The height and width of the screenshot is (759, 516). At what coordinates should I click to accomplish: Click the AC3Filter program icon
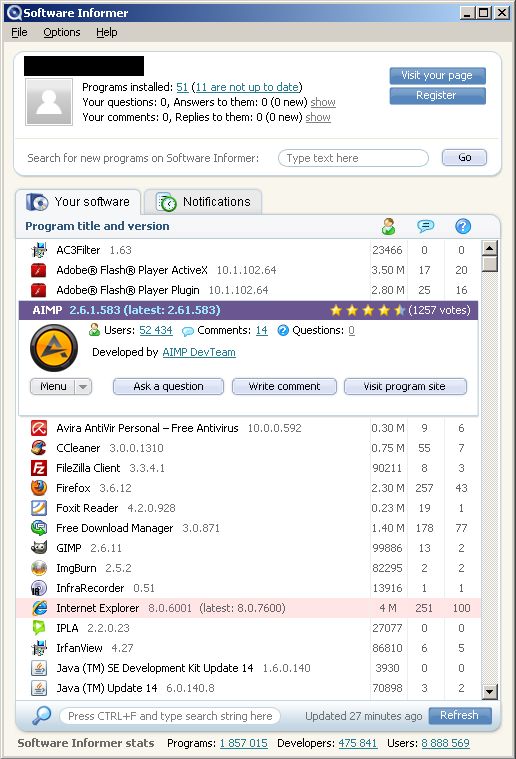coord(39,250)
